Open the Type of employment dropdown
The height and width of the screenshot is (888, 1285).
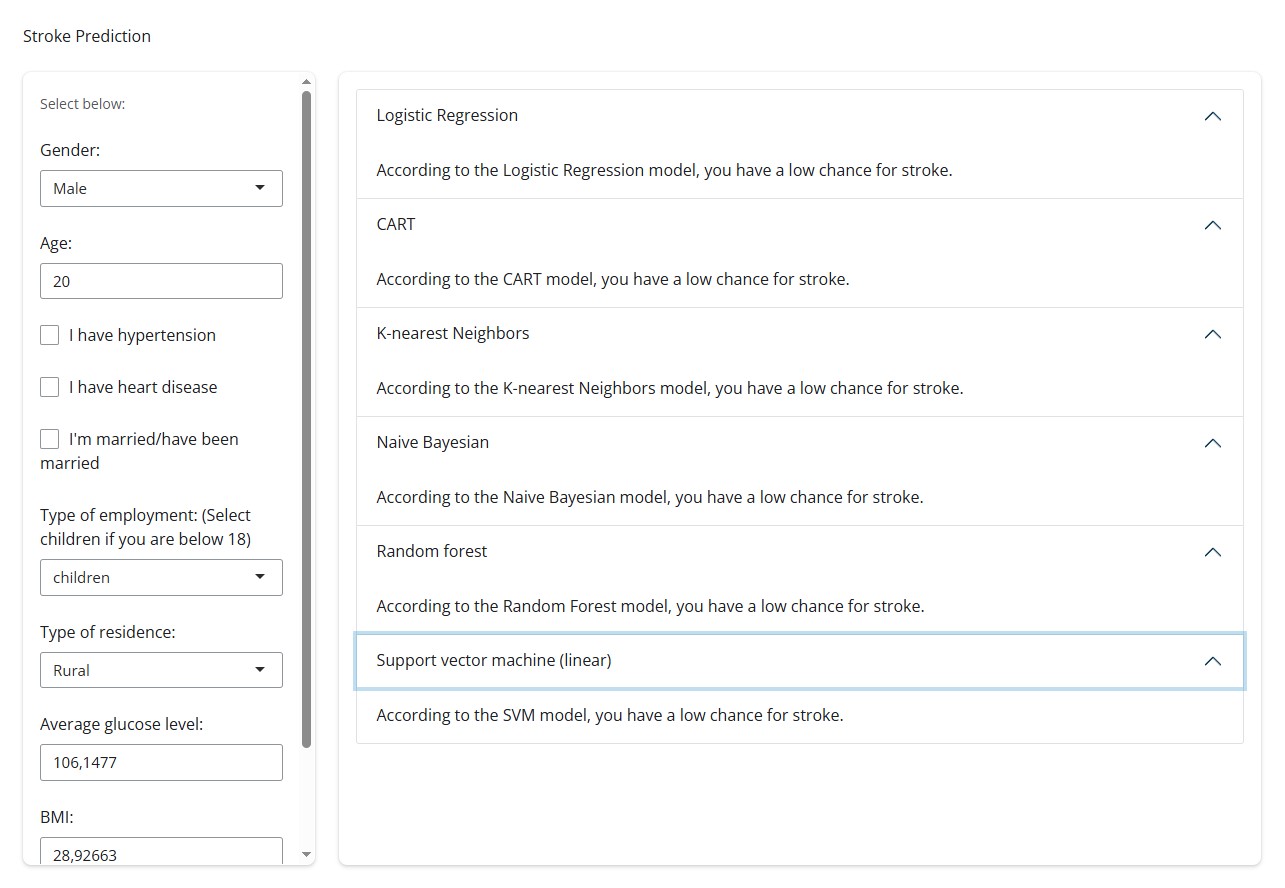tap(161, 577)
